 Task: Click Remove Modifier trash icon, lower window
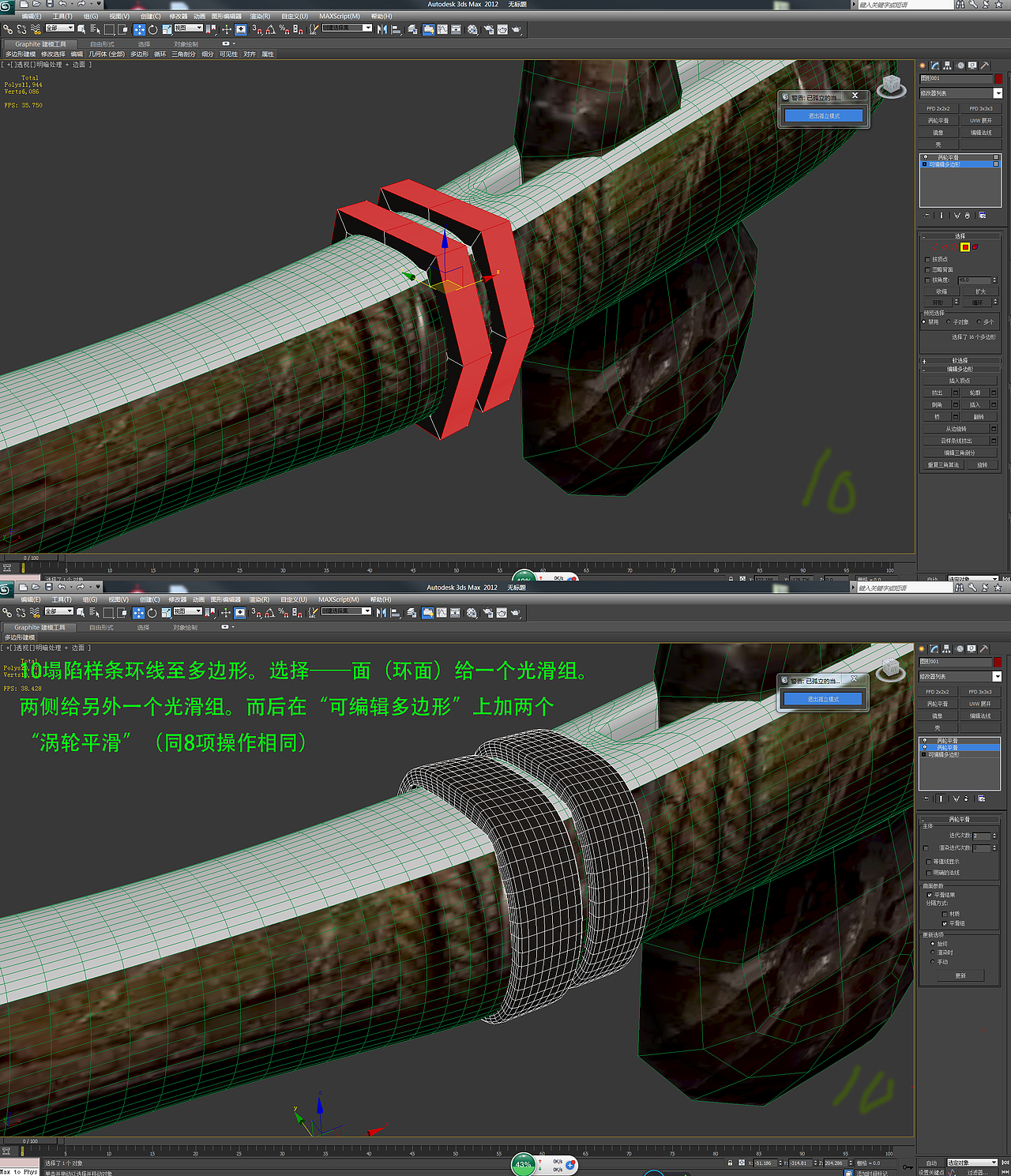966,798
